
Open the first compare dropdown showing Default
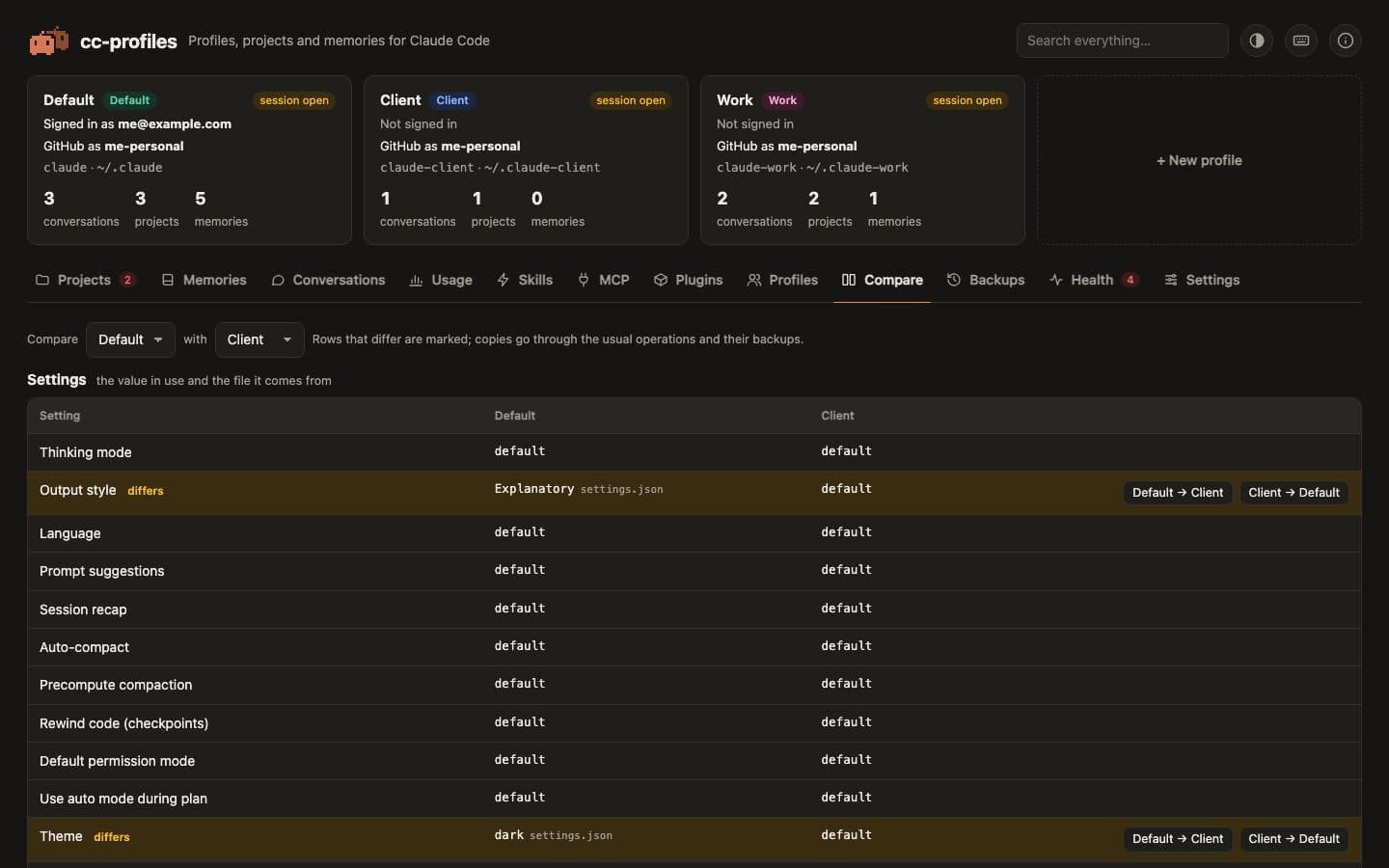point(130,339)
